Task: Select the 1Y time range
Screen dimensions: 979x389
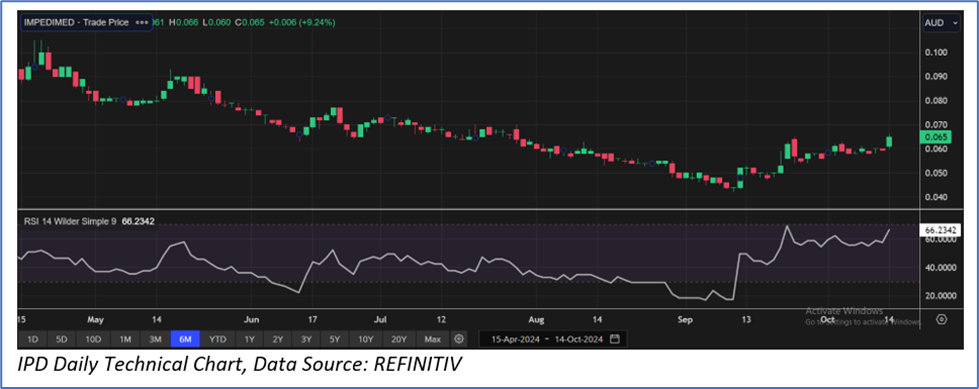Action: coord(249,339)
